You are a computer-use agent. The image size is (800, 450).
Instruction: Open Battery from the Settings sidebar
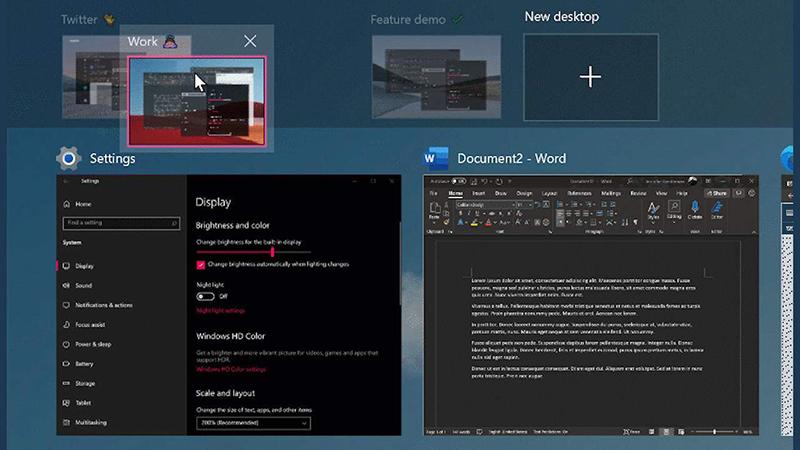click(x=64, y=363)
